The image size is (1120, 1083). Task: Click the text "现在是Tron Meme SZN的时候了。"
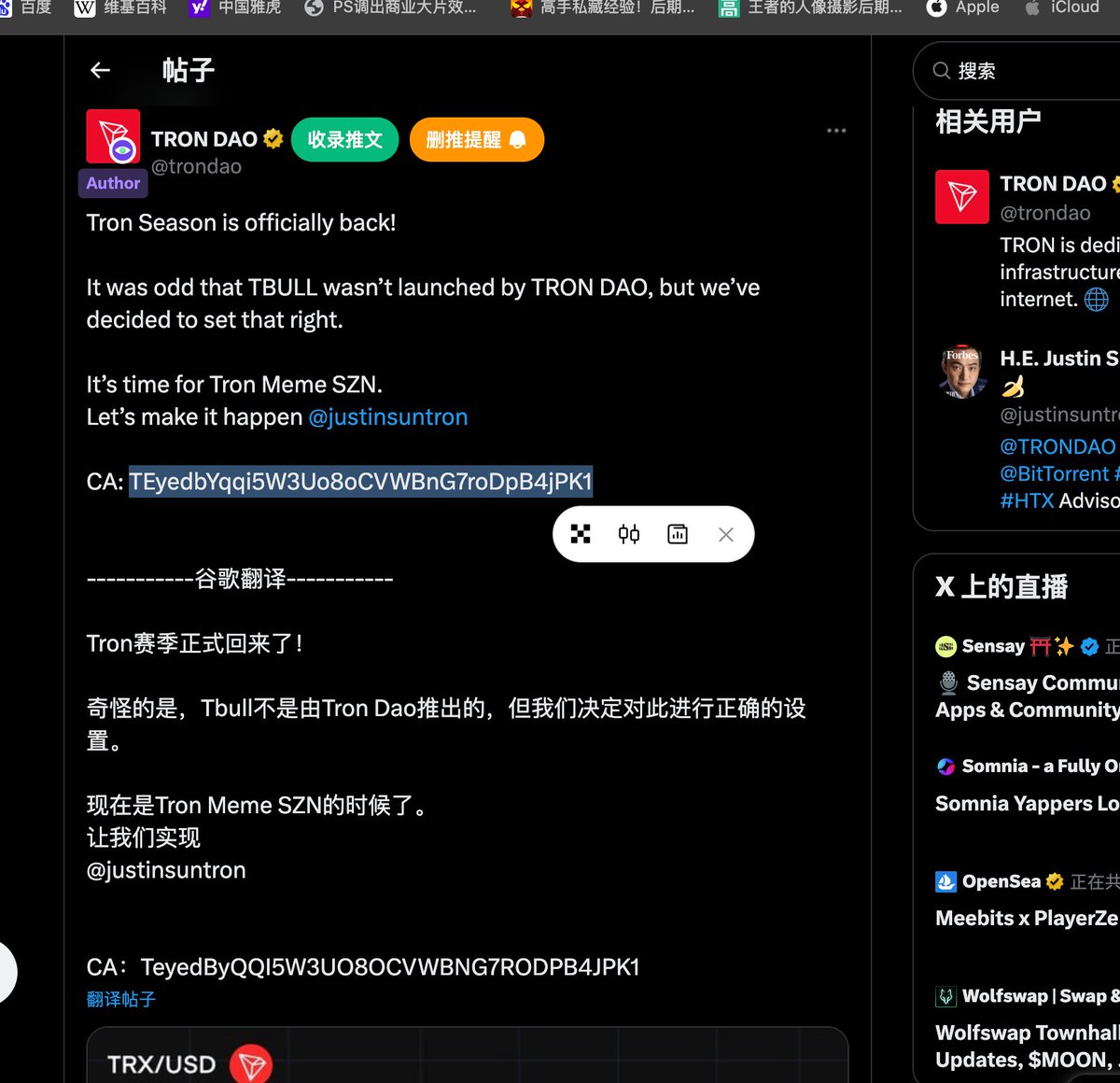coord(259,806)
